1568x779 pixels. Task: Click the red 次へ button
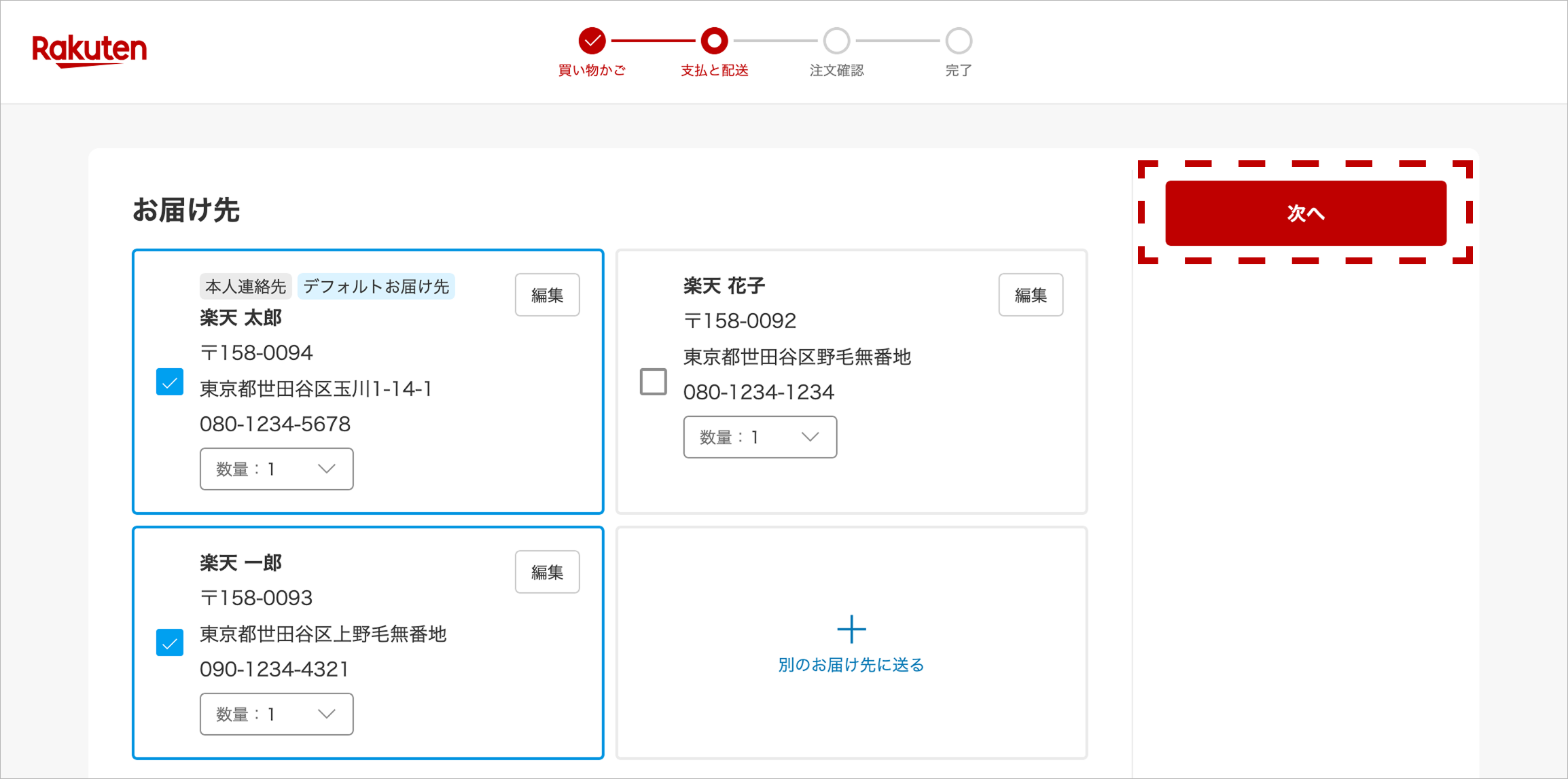(x=1306, y=213)
